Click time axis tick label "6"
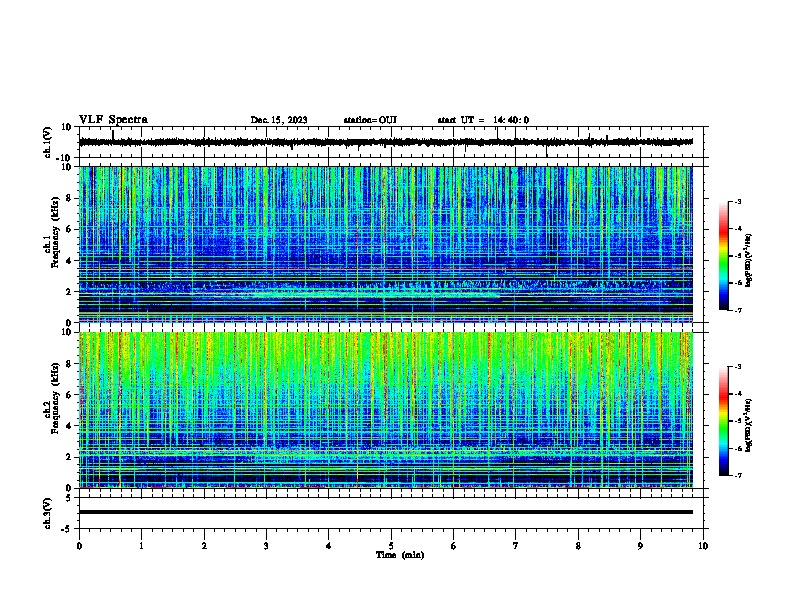 point(454,546)
